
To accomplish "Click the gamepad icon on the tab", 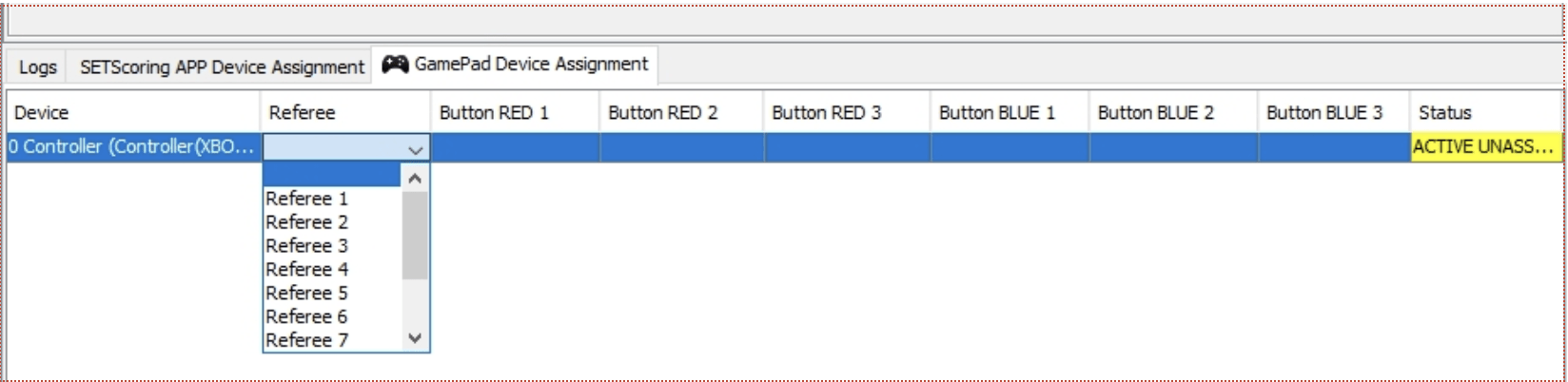I will point(395,65).
